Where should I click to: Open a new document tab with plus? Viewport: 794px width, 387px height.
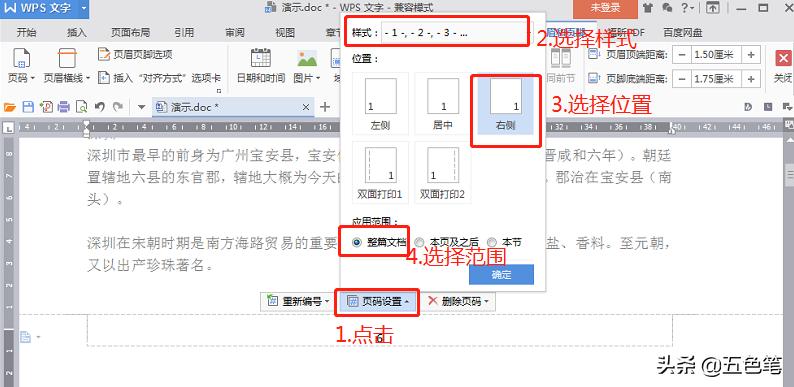click(325, 107)
